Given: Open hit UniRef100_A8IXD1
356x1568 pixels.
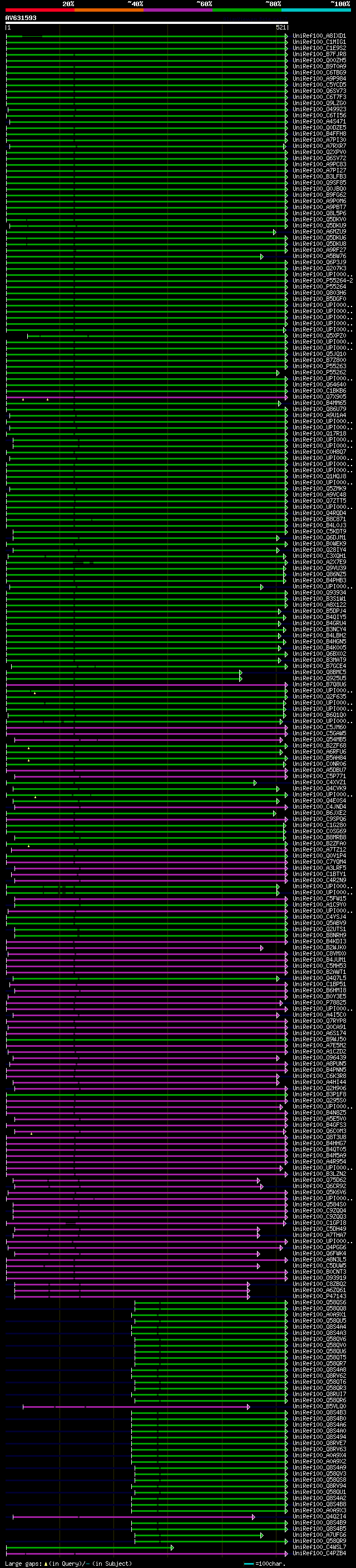Looking at the screenshot, I should pyautogui.click(x=319, y=36).
